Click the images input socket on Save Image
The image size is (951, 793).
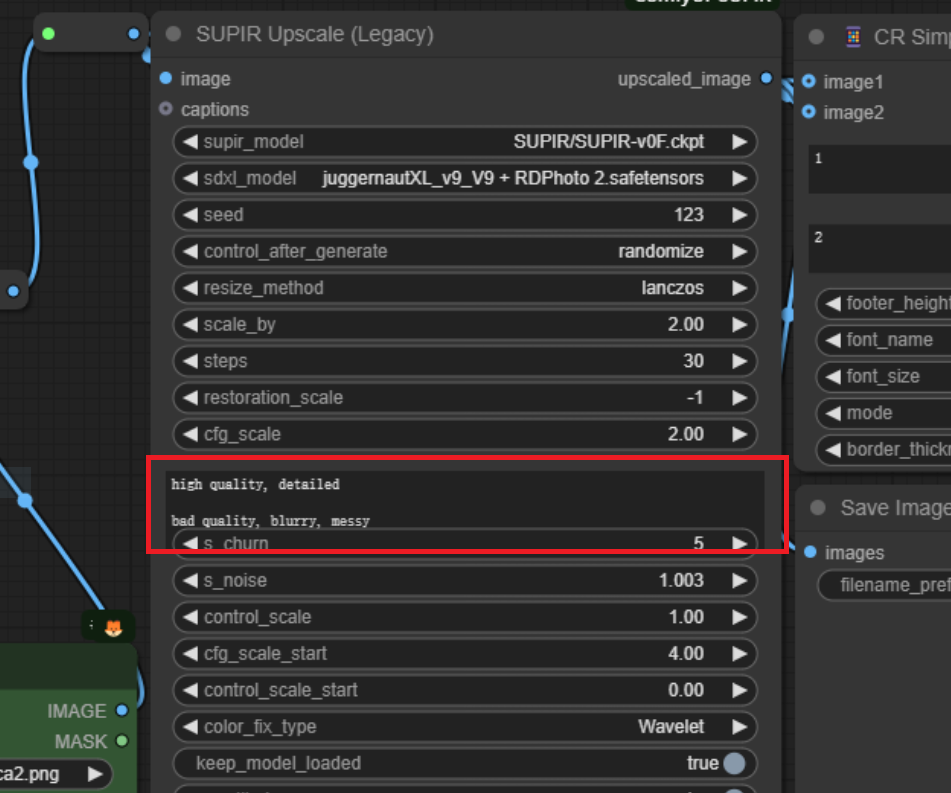point(808,552)
